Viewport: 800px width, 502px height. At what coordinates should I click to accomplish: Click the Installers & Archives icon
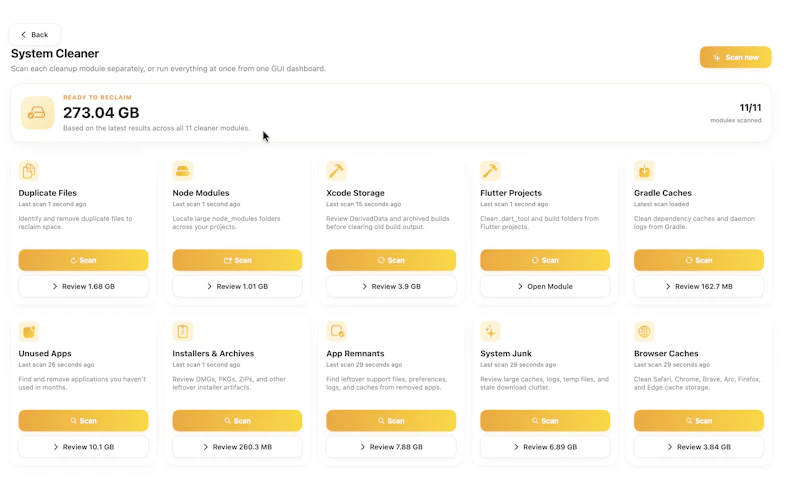[x=183, y=332]
